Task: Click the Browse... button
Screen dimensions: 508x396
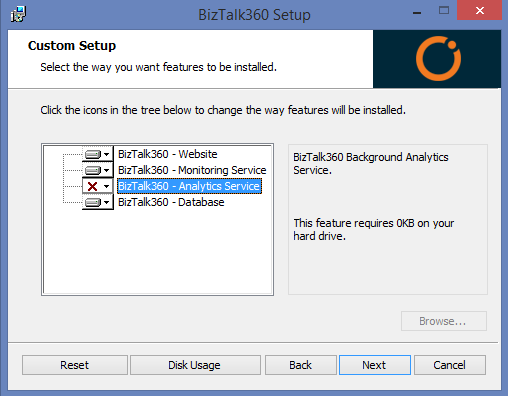Action: (444, 321)
